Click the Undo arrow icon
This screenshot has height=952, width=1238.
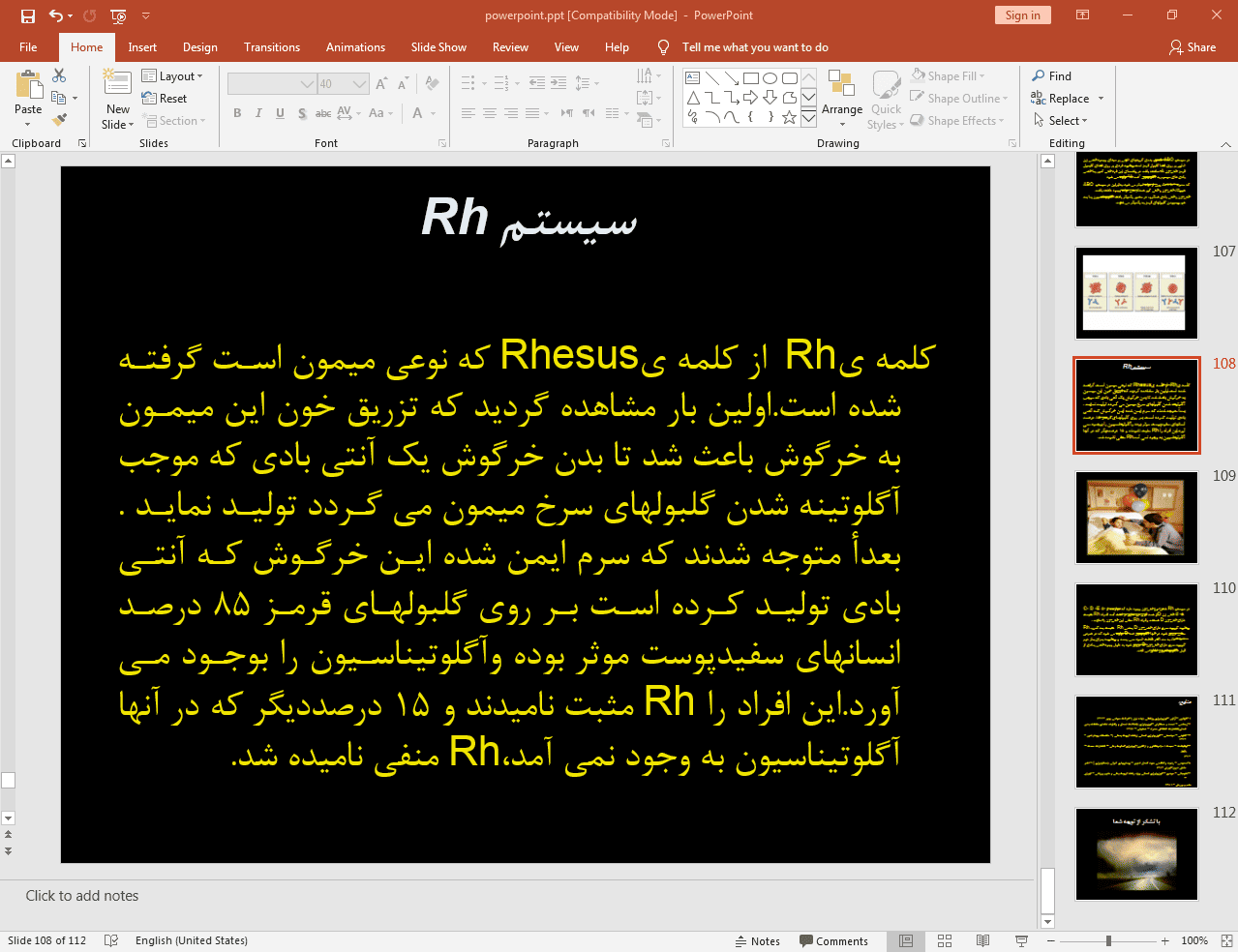click(x=56, y=15)
